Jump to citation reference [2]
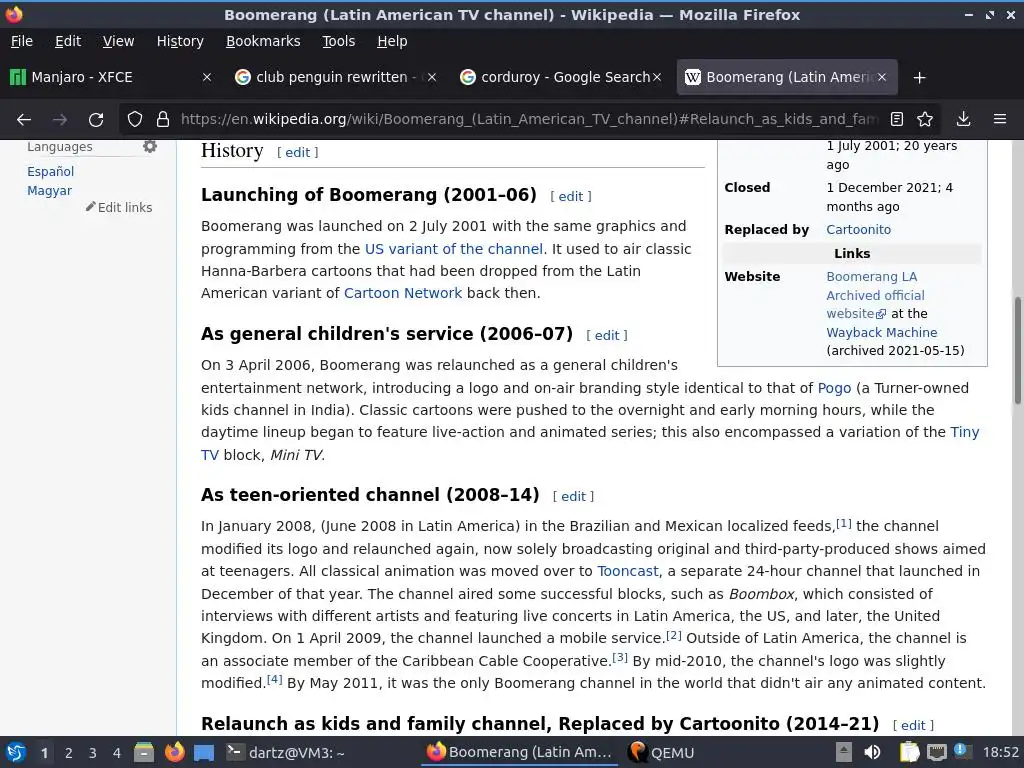 (x=674, y=635)
